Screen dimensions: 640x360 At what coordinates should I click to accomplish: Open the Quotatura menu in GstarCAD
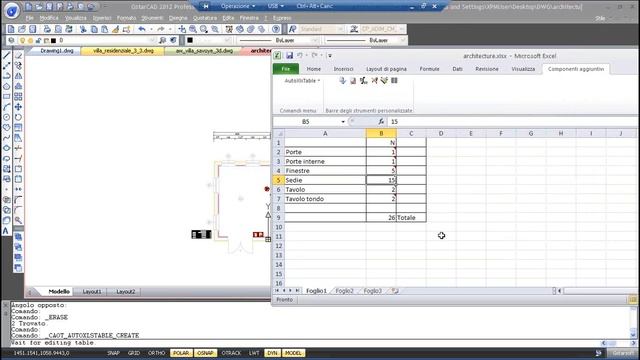[x=205, y=18]
